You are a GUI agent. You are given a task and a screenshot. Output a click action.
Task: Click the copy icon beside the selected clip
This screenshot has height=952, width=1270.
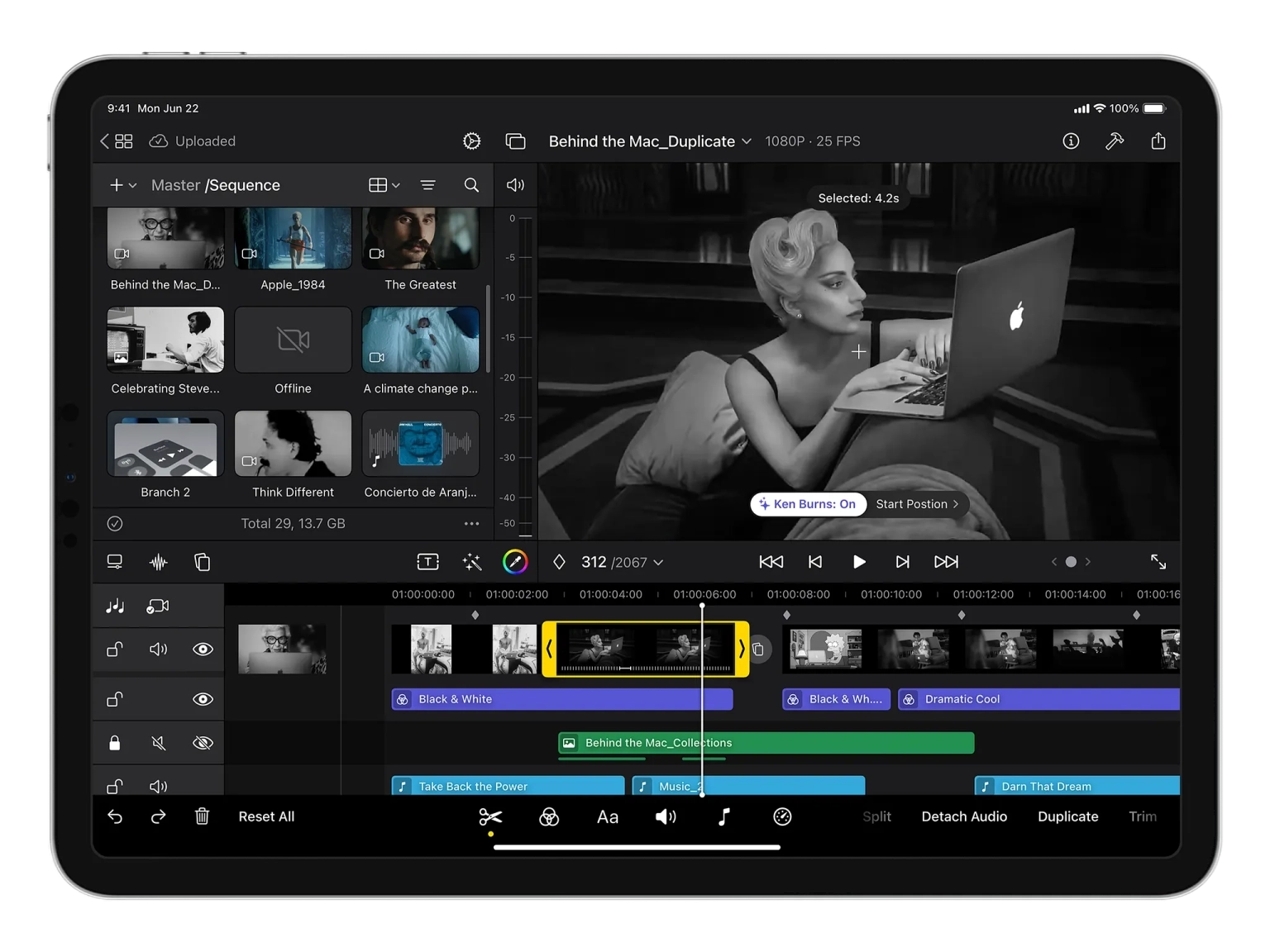click(x=758, y=650)
